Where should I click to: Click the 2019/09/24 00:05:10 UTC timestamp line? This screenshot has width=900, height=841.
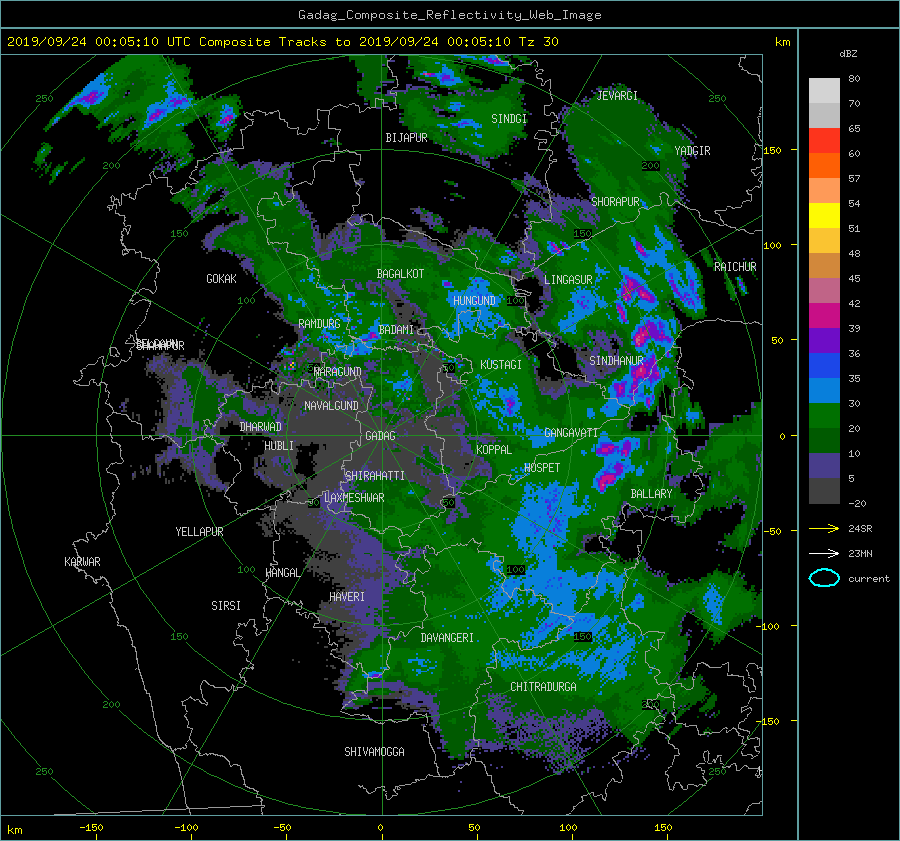tap(282, 42)
